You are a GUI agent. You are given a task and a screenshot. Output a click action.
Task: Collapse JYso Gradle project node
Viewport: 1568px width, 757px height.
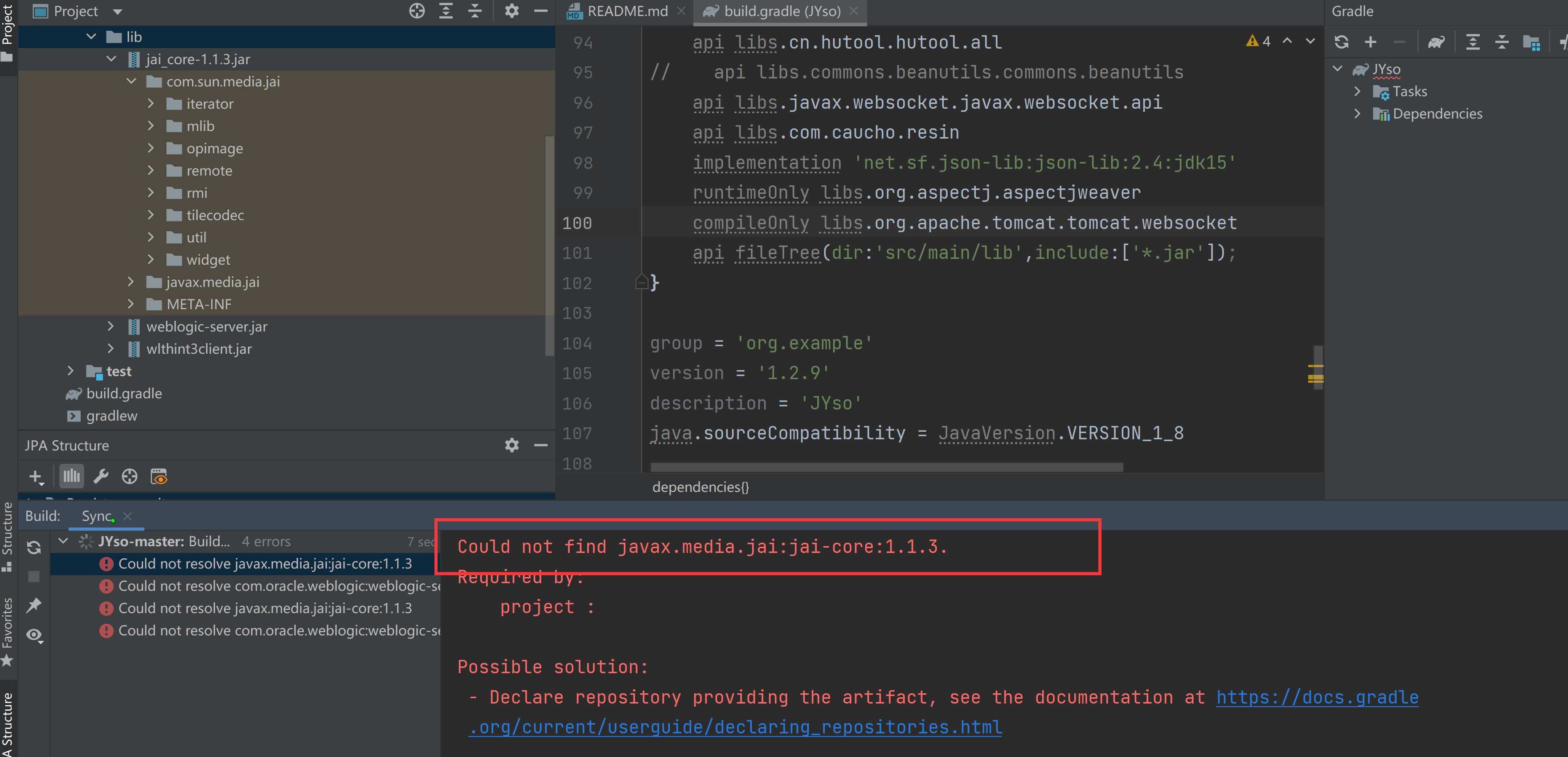tap(1338, 69)
